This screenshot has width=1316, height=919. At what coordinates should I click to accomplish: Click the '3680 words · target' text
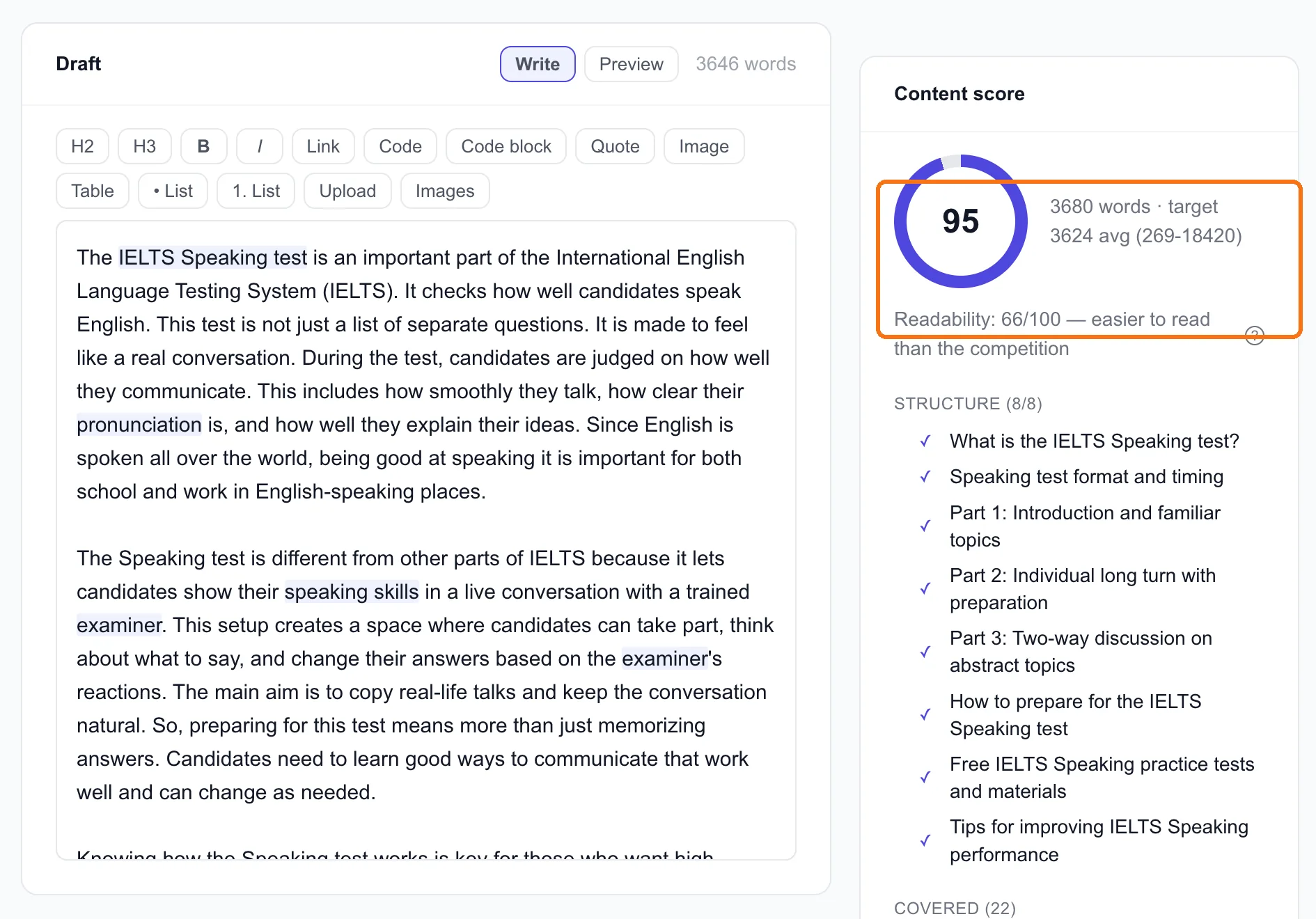1134,207
